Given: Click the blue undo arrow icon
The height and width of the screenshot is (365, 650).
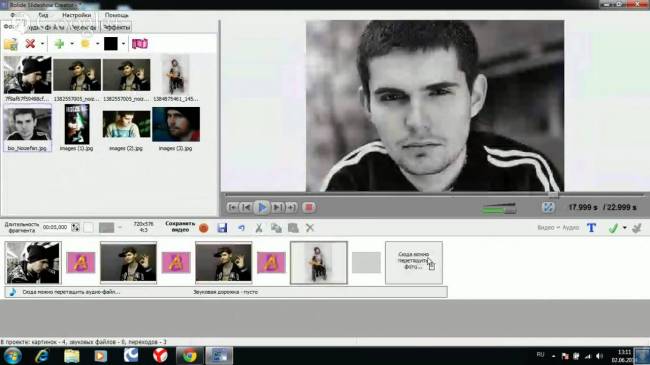Looking at the screenshot, I should tap(241, 228).
